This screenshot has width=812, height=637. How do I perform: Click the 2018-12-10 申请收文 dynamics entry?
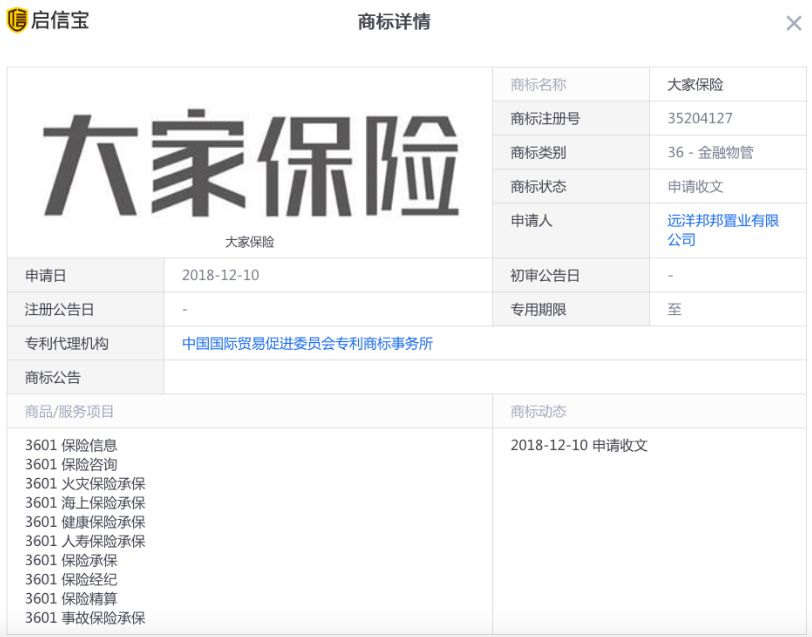(x=579, y=446)
